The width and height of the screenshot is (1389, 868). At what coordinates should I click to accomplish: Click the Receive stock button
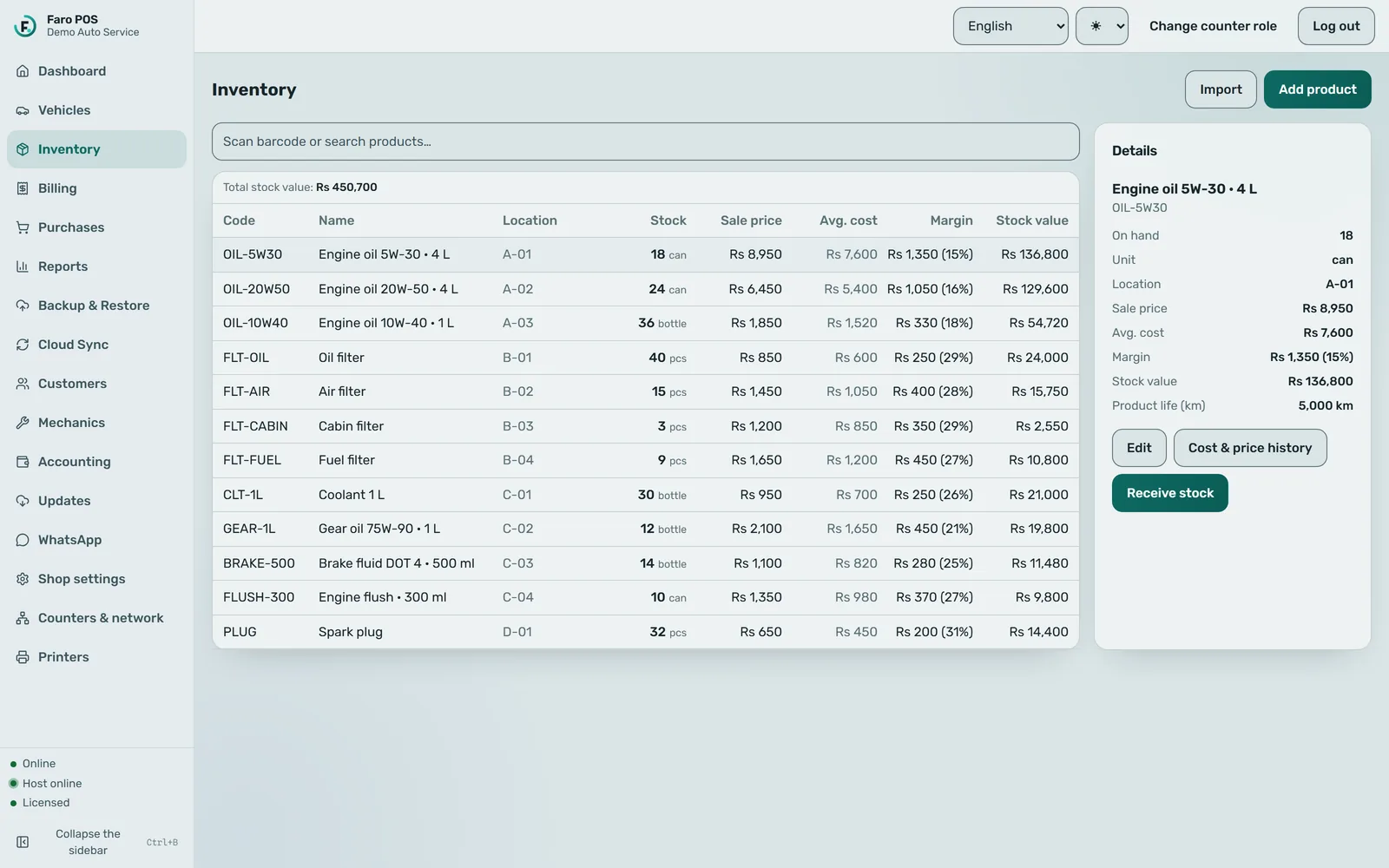point(1169,493)
